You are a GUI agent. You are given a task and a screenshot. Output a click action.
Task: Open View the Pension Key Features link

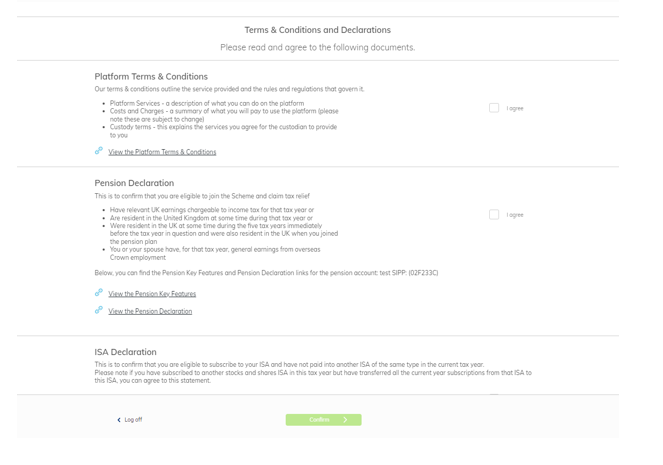coord(152,294)
